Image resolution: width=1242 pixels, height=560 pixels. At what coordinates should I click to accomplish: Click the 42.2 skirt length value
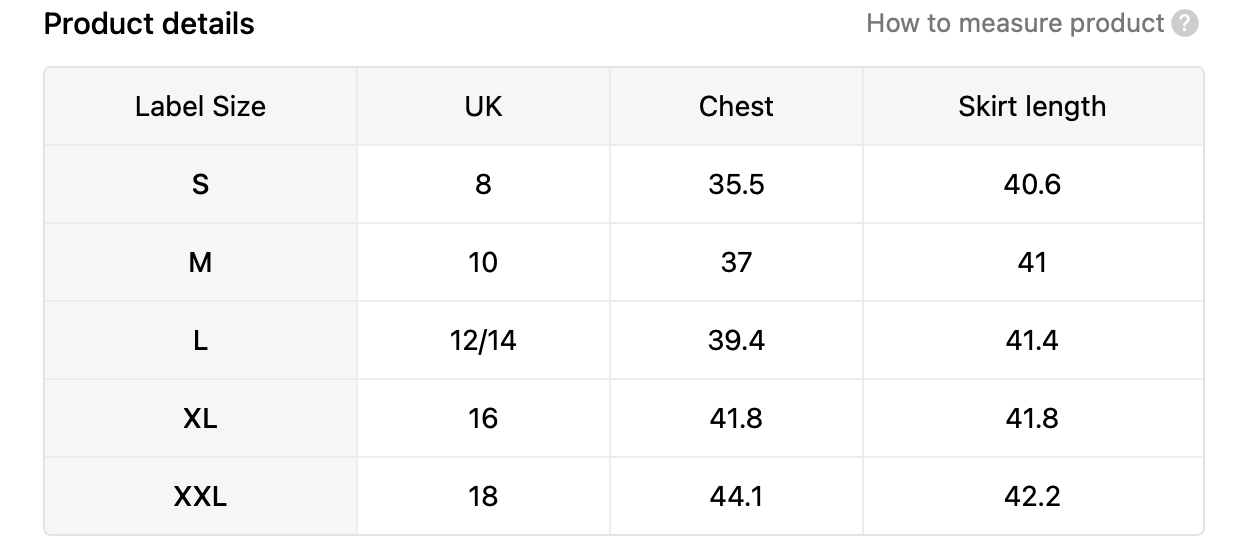coord(1033,496)
